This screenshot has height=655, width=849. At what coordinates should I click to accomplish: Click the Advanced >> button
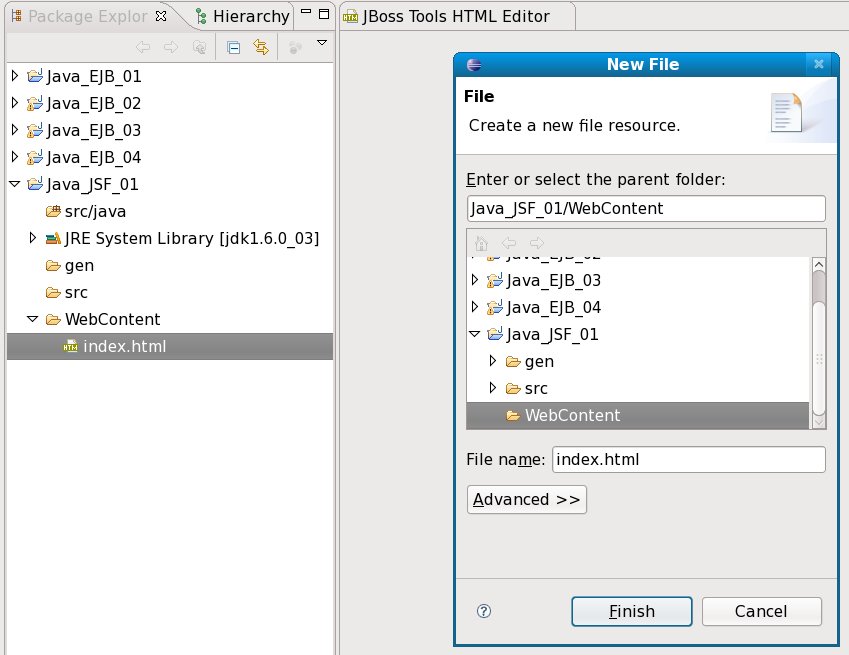coord(526,500)
